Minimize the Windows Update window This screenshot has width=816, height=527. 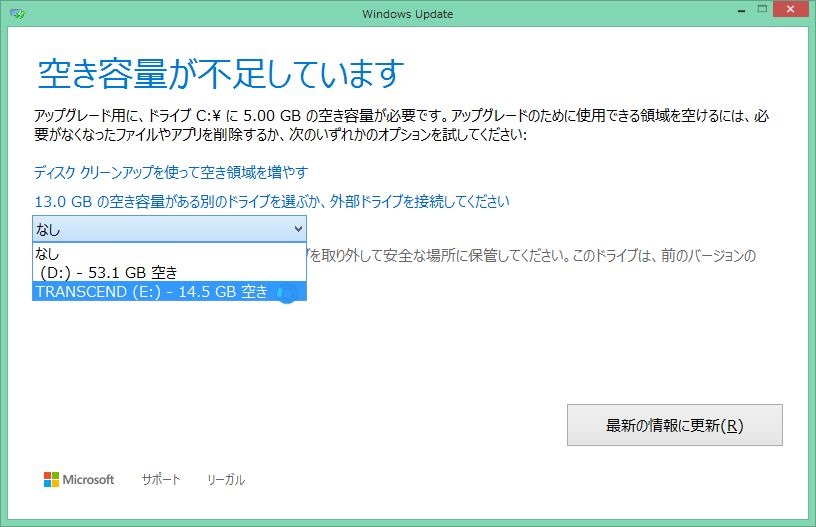tap(741, 10)
